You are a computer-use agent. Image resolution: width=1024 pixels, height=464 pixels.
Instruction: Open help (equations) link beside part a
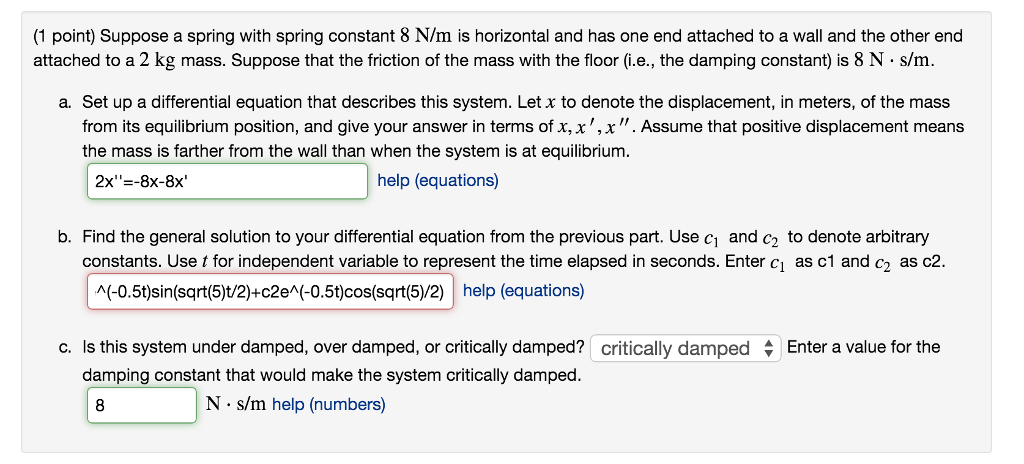[437, 180]
